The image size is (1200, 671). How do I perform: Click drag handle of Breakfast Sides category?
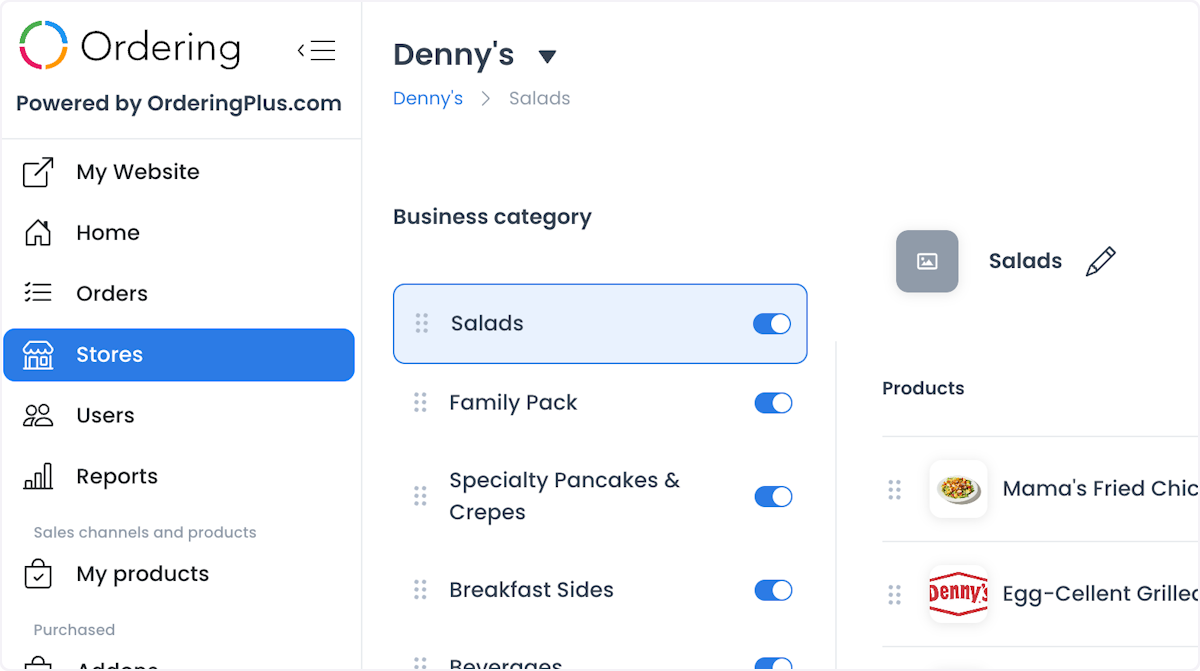tap(420, 590)
